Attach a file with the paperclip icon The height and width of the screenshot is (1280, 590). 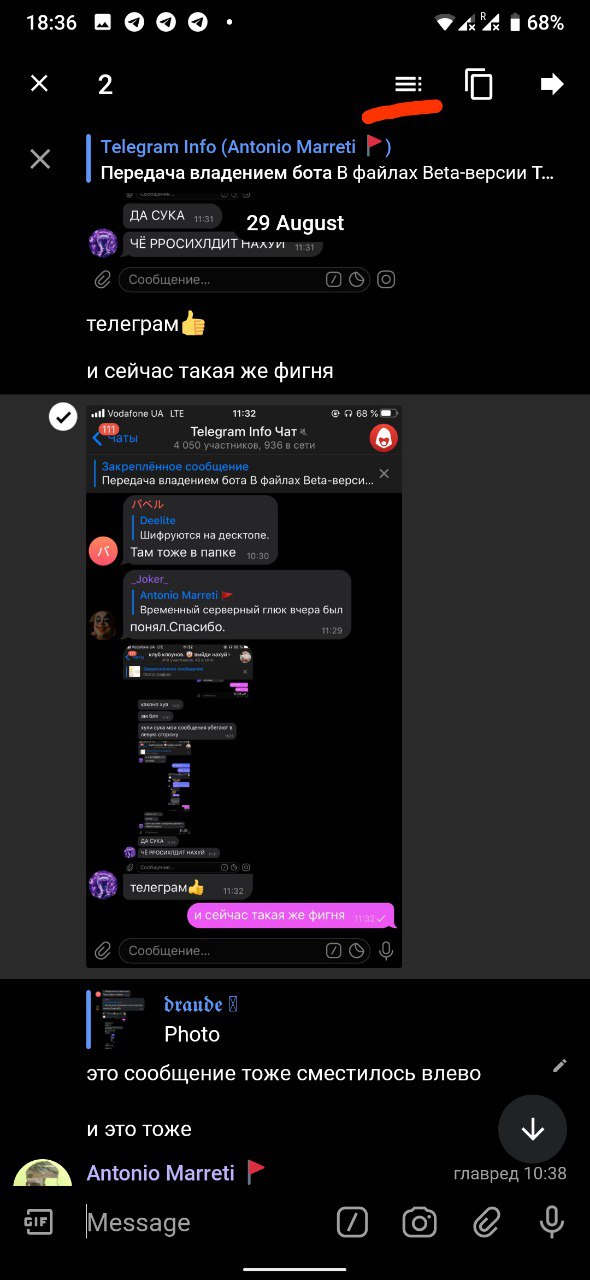click(x=486, y=1222)
